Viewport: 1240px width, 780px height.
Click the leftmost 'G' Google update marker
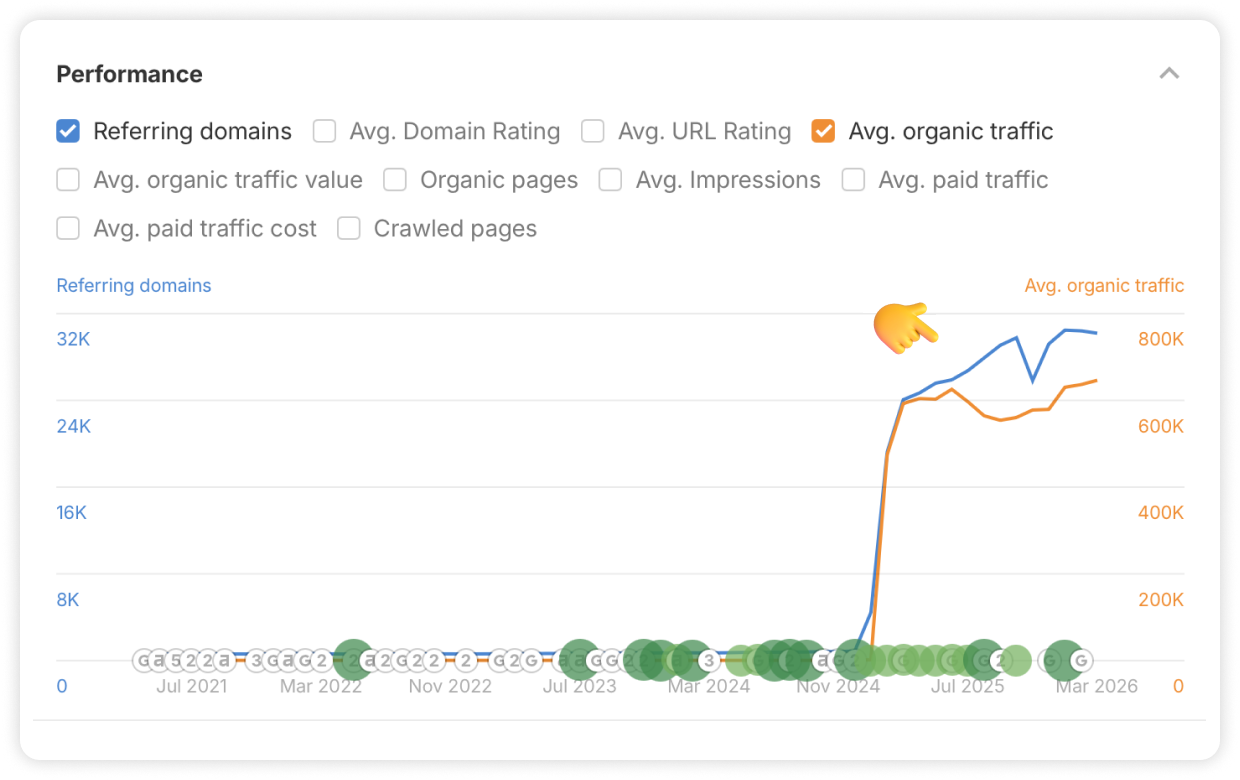tap(144, 661)
